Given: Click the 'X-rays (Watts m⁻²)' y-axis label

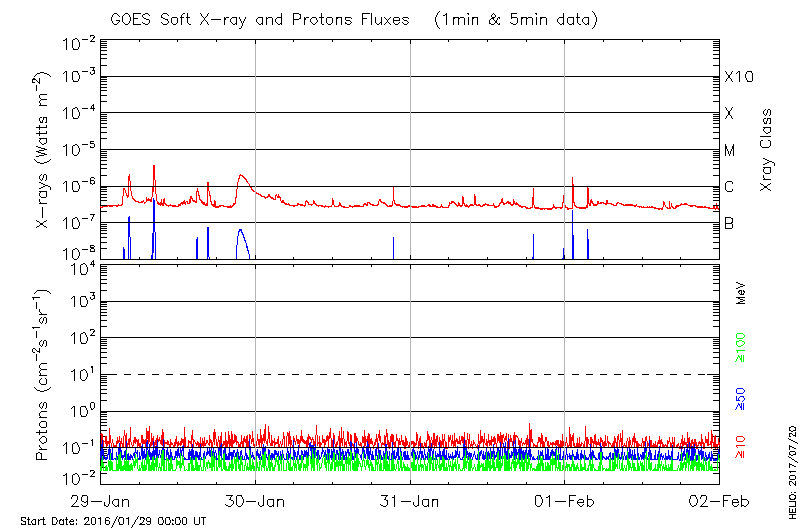Looking at the screenshot, I should (45, 150).
